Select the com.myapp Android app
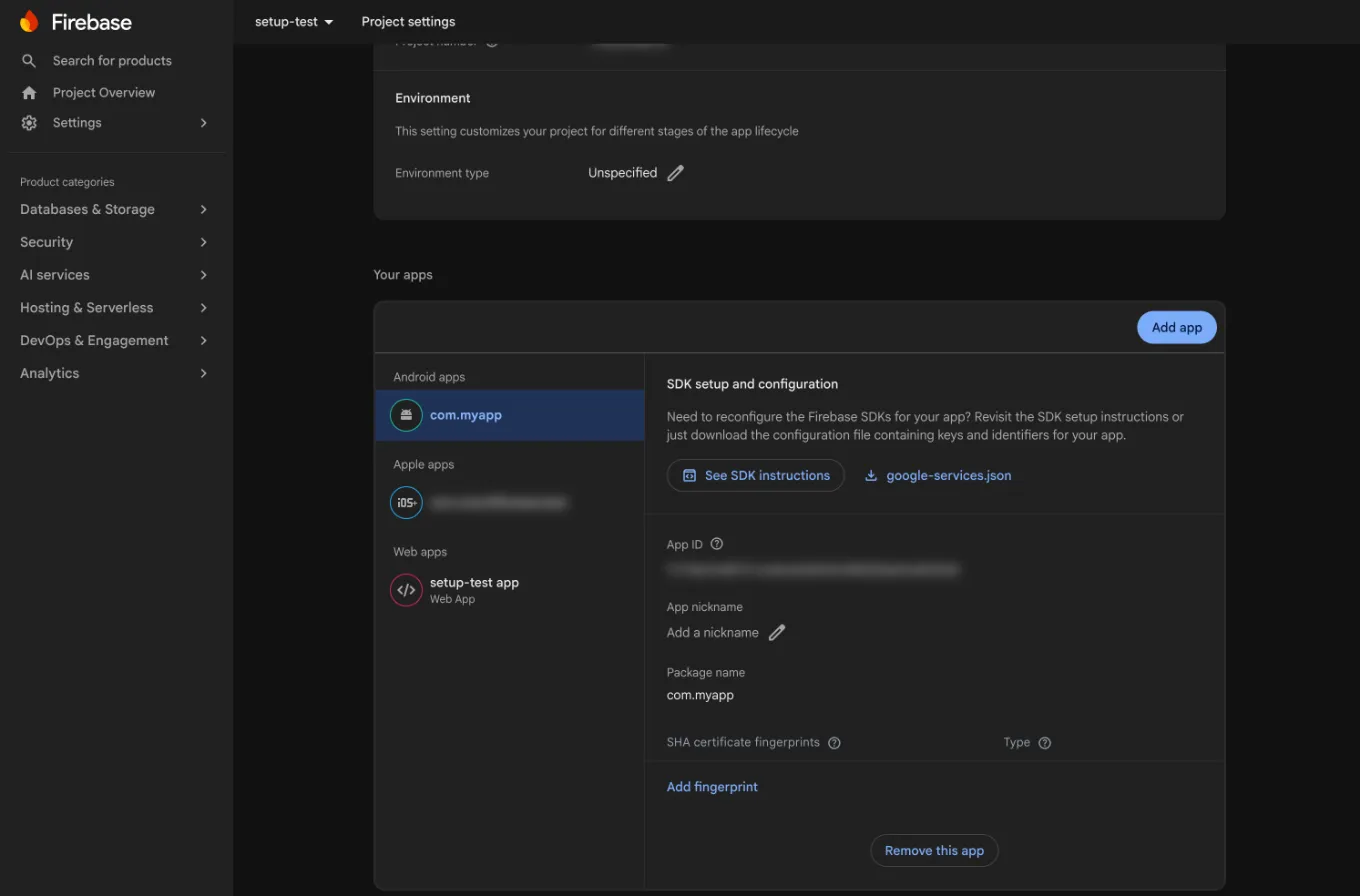1360x896 pixels. click(x=510, y=415)
